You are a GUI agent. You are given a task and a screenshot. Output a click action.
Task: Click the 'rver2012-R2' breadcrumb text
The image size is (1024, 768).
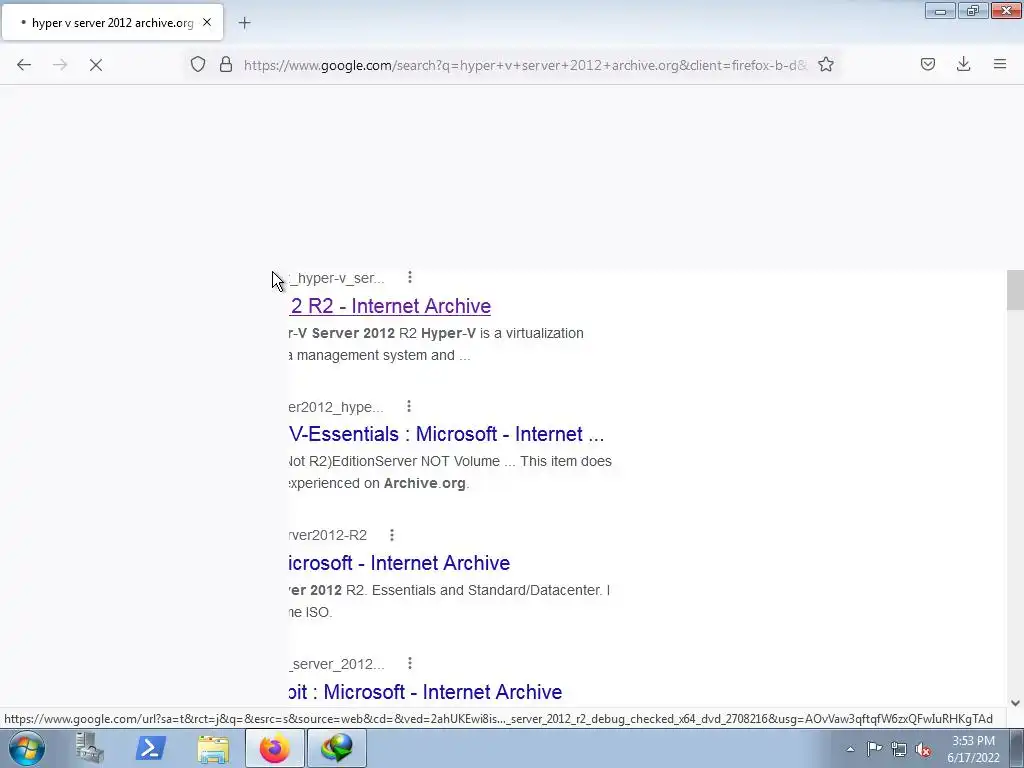tap(328, 535)
